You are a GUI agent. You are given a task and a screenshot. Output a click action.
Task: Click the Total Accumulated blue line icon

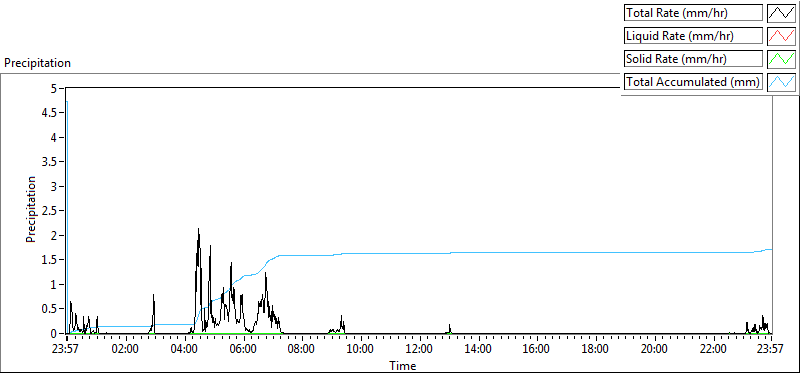(x=781, y=82)
